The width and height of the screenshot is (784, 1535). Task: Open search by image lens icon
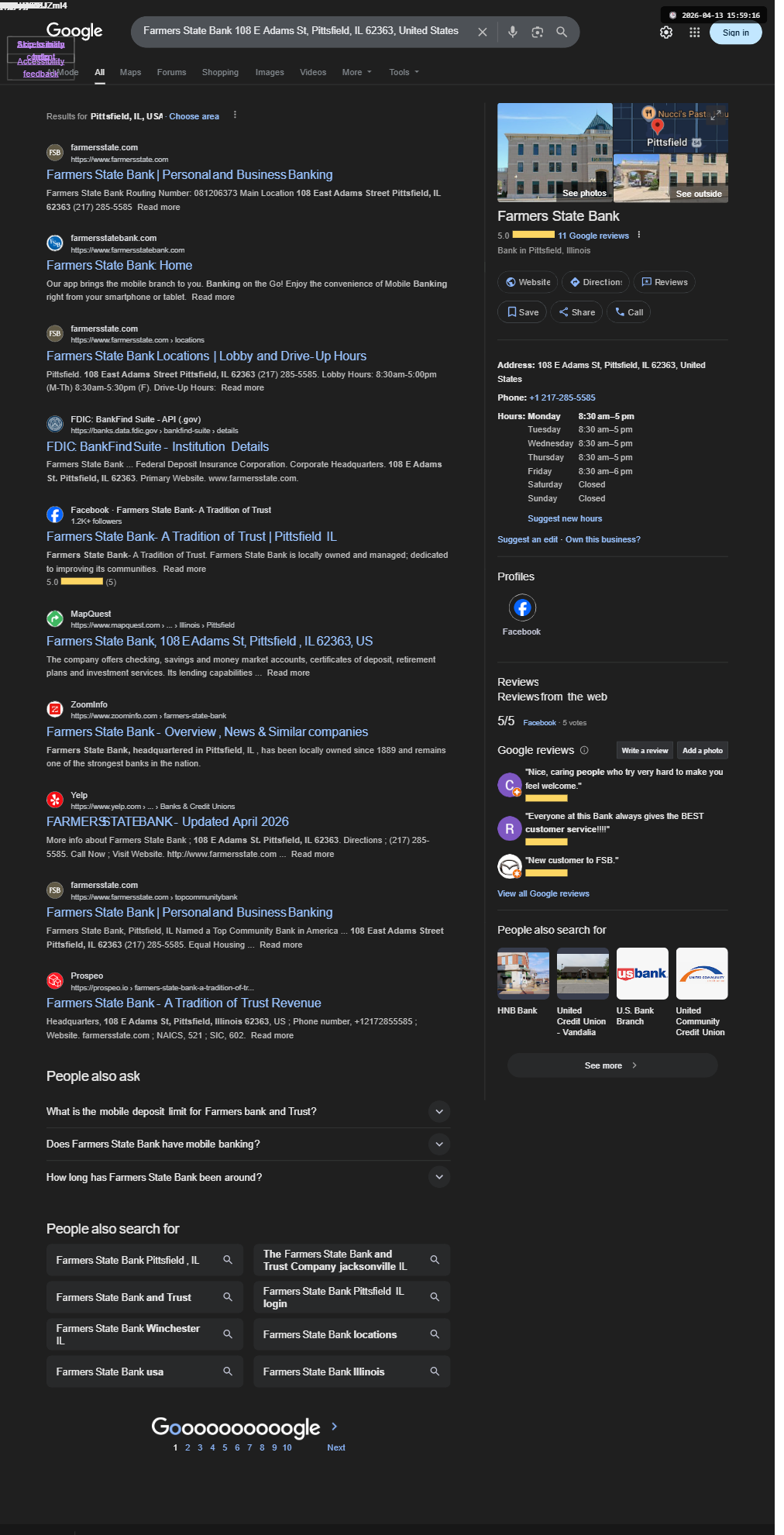(537, 32)
